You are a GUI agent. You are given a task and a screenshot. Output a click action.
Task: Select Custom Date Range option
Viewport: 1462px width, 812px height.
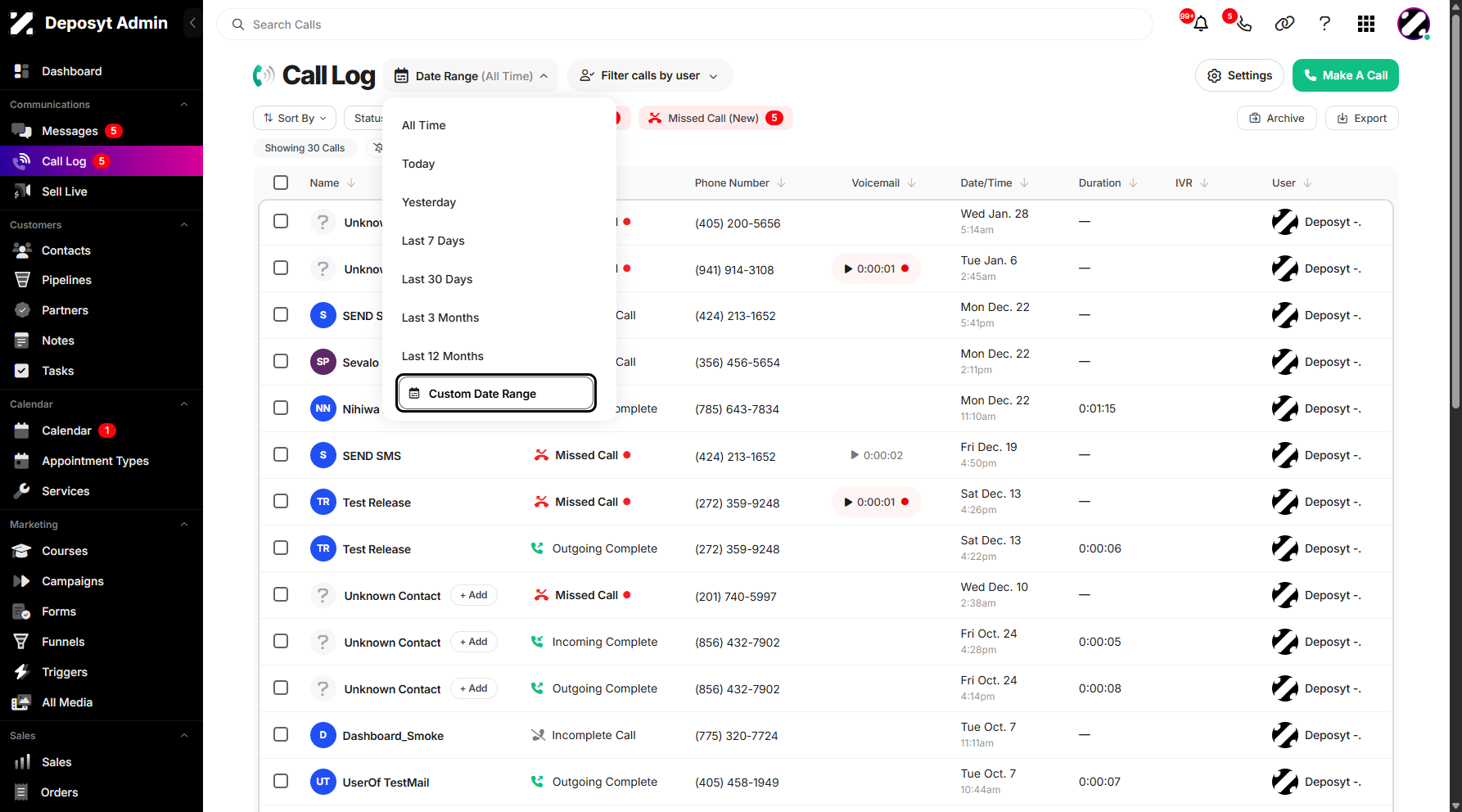coord(496,394)
